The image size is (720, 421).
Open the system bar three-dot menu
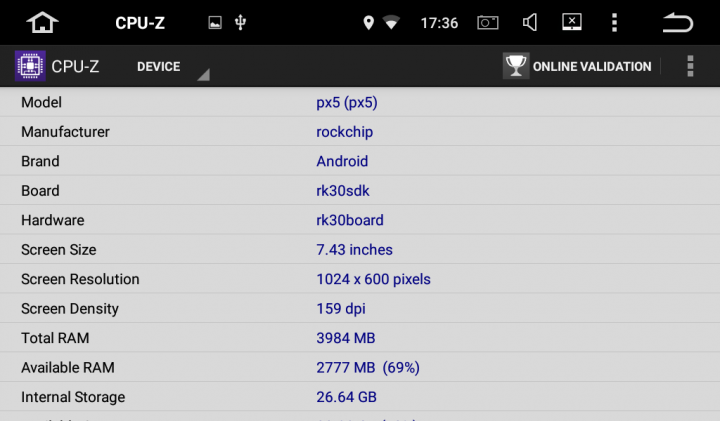pos(614,22)
